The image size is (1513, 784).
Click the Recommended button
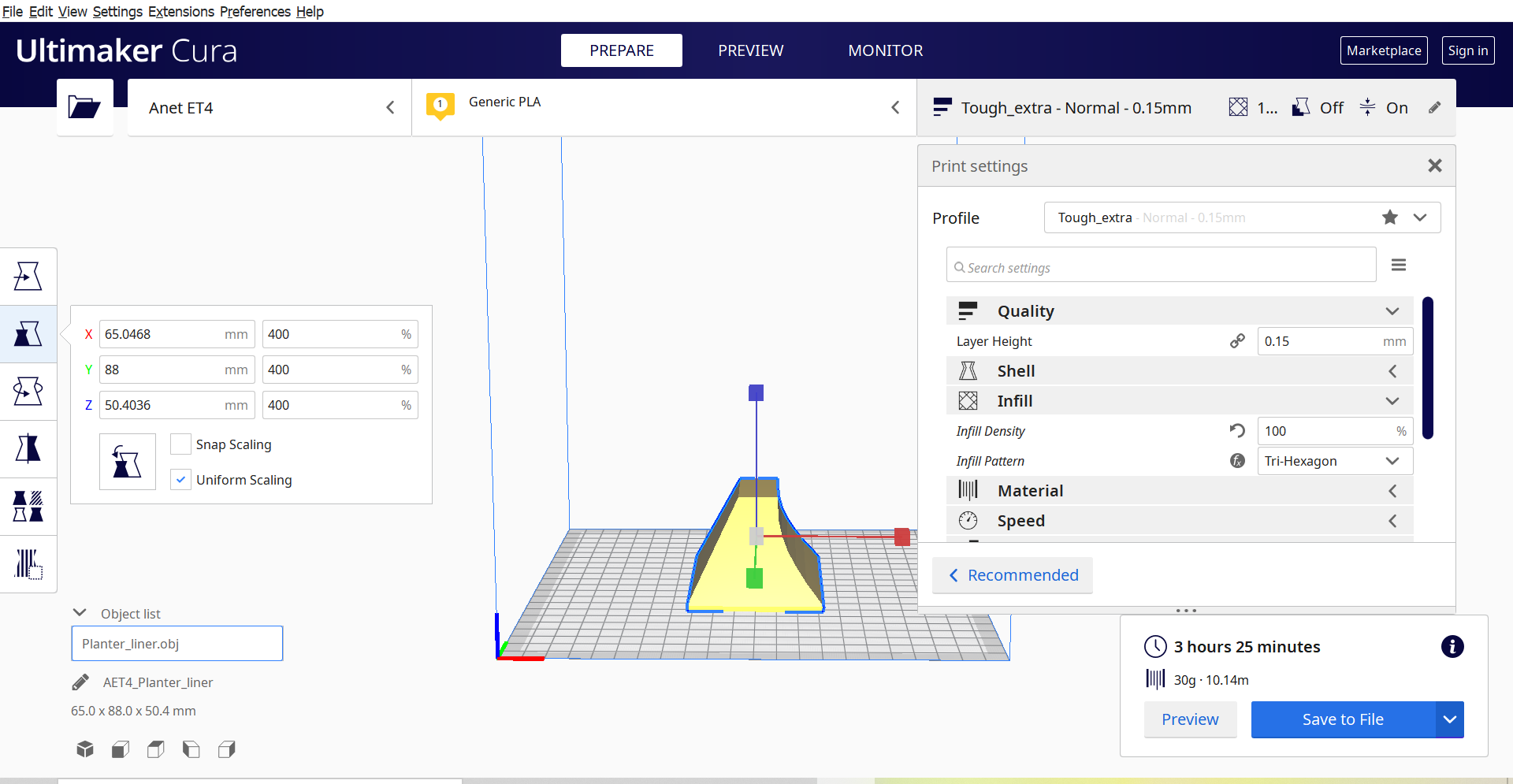click(1013, 575)
